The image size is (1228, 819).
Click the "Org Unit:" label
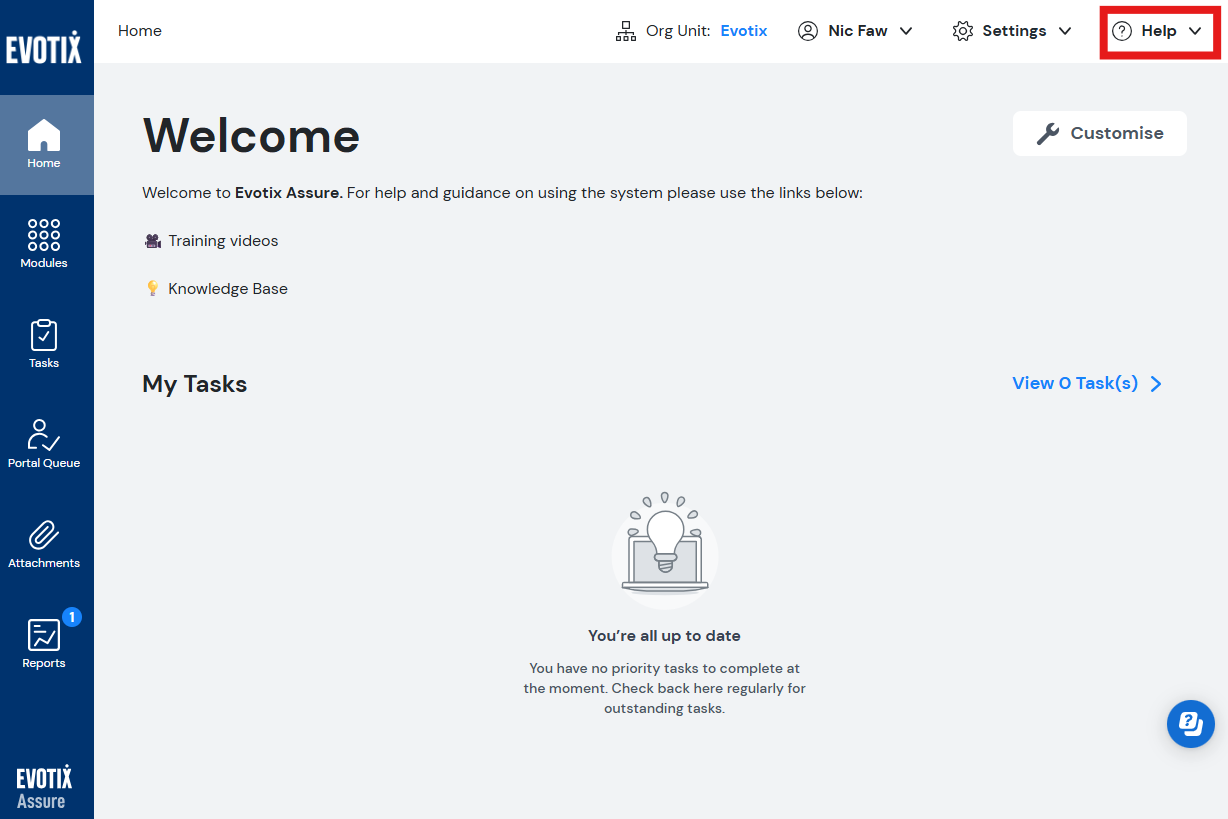(680, 31)
